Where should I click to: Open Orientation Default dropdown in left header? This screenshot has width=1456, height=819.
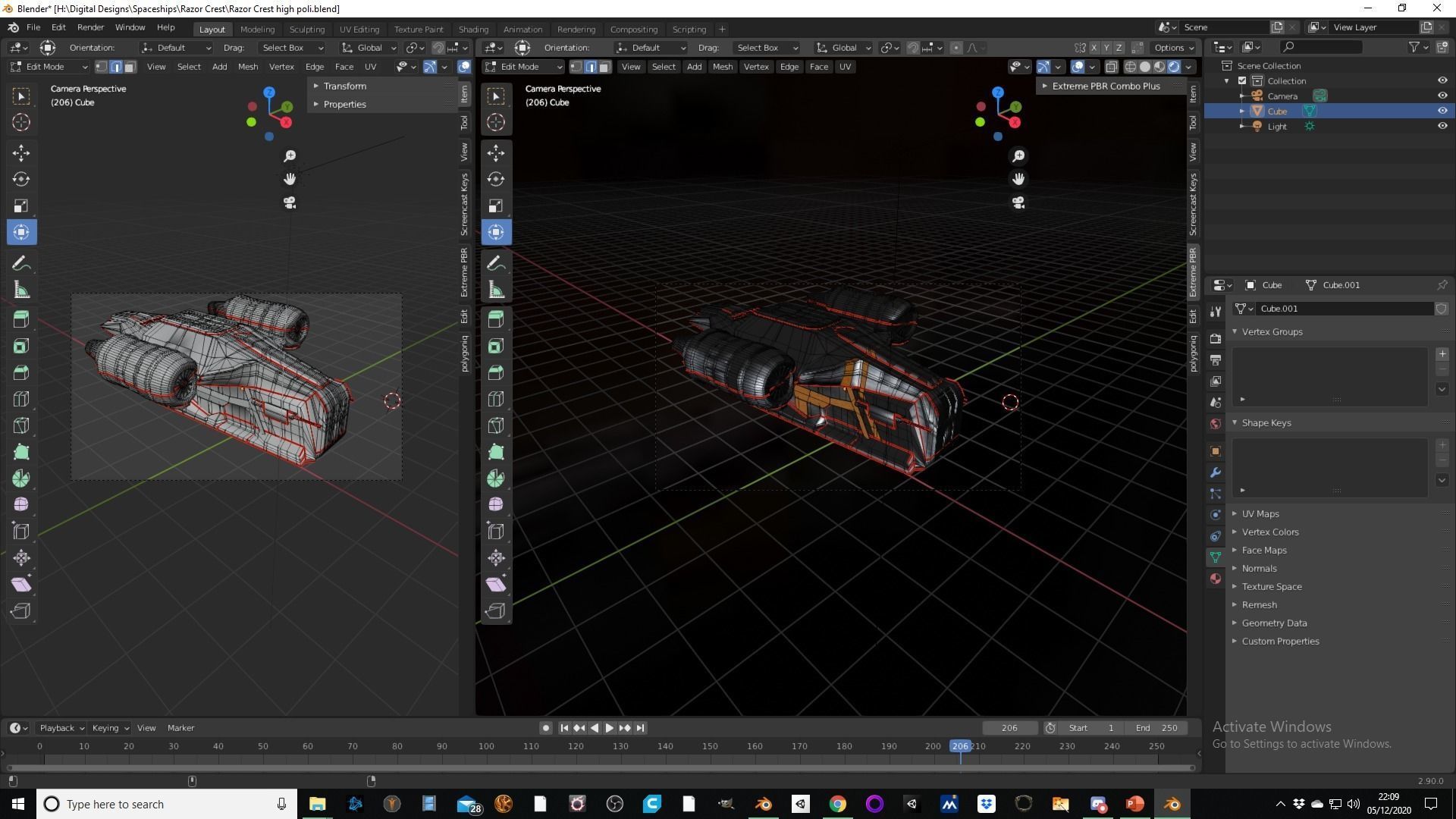coord(176,48)
